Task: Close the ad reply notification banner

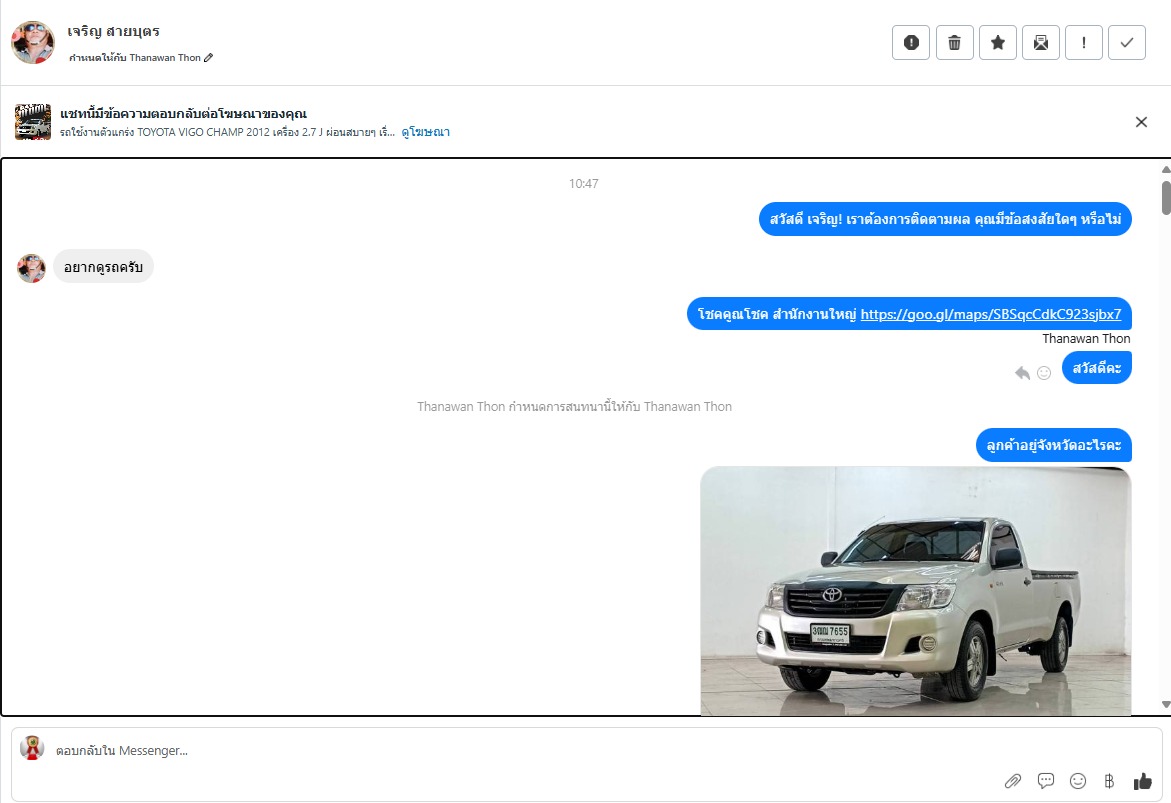Action: point(1141,122)
